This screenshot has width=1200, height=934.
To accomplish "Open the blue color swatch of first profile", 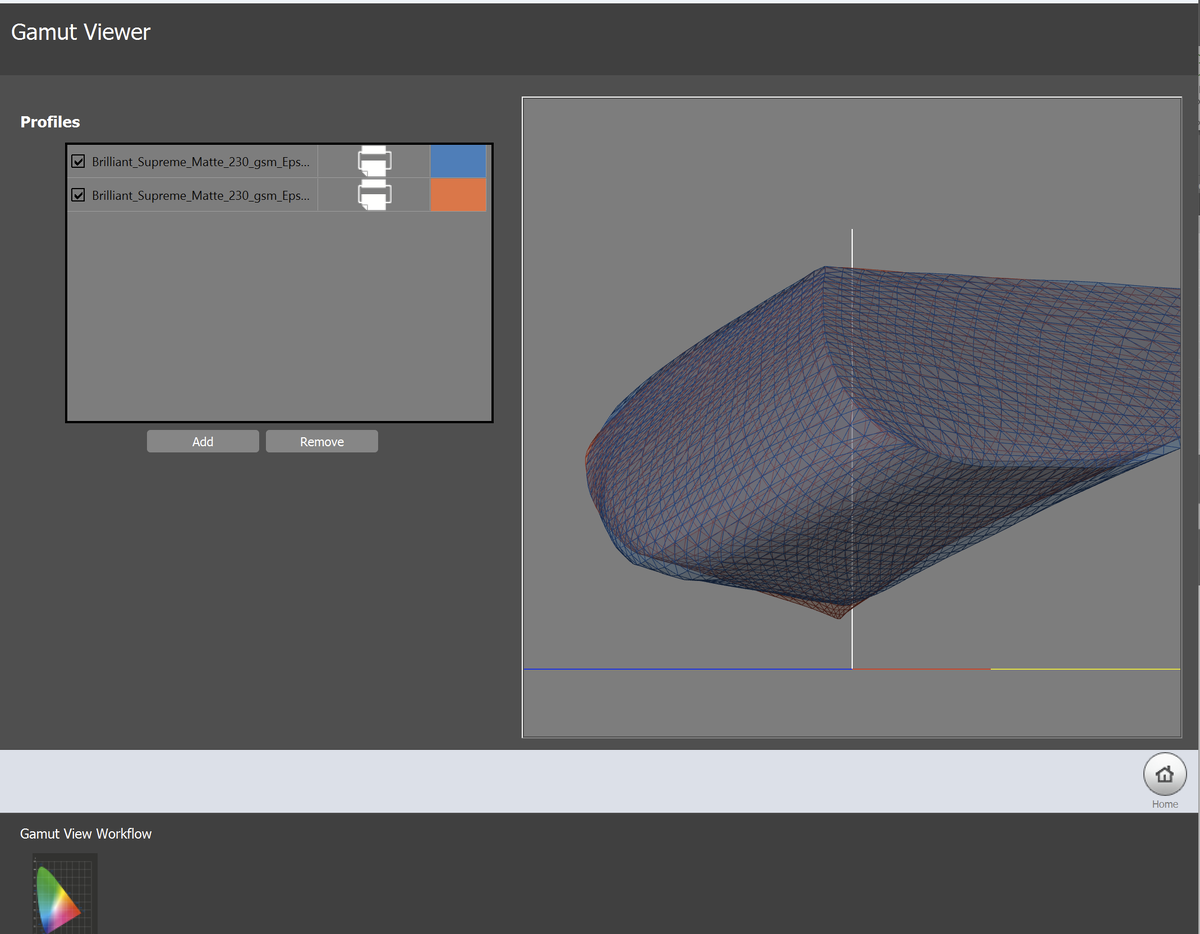I will (x=457, y=161).
